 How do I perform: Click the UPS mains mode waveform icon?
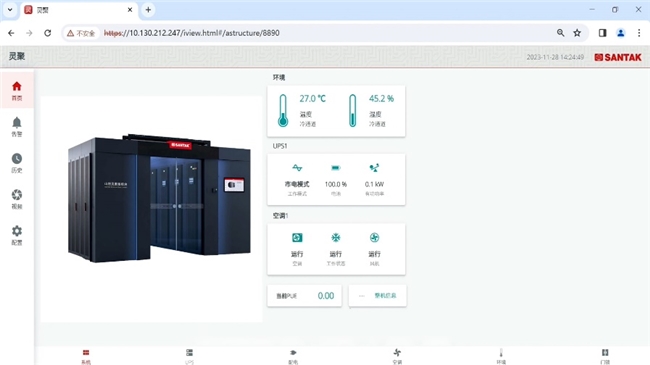(297, 168)
